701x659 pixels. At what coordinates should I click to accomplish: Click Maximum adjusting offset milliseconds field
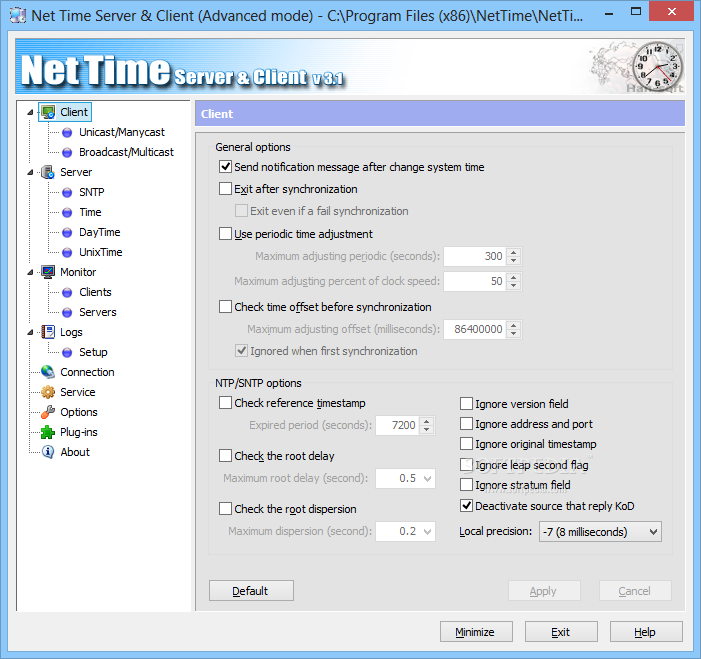coord(476,330)
